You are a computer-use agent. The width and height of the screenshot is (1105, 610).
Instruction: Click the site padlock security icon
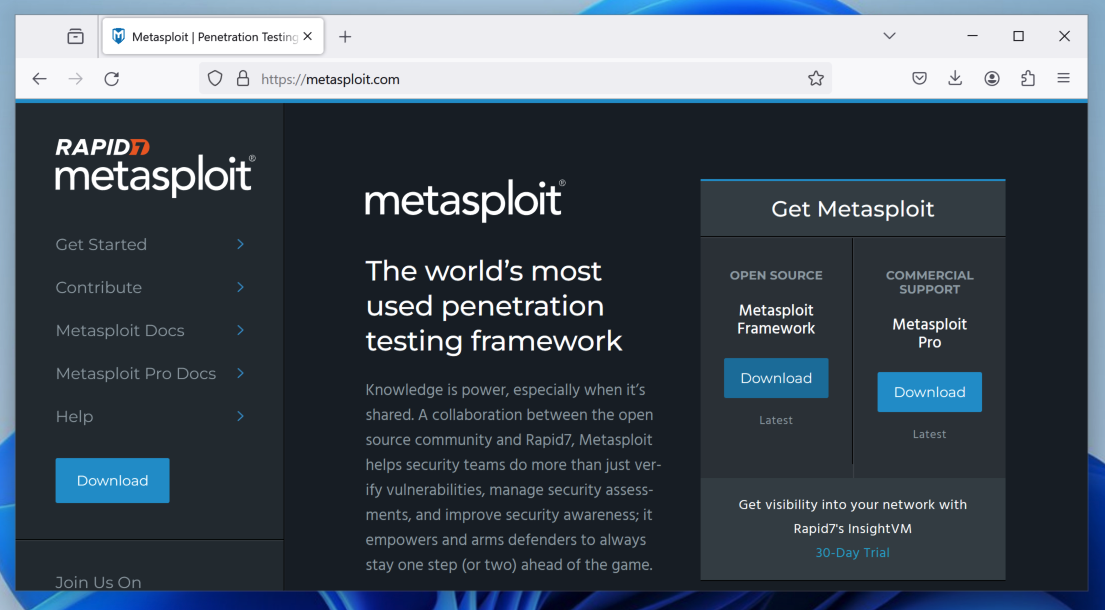point(242,78)
